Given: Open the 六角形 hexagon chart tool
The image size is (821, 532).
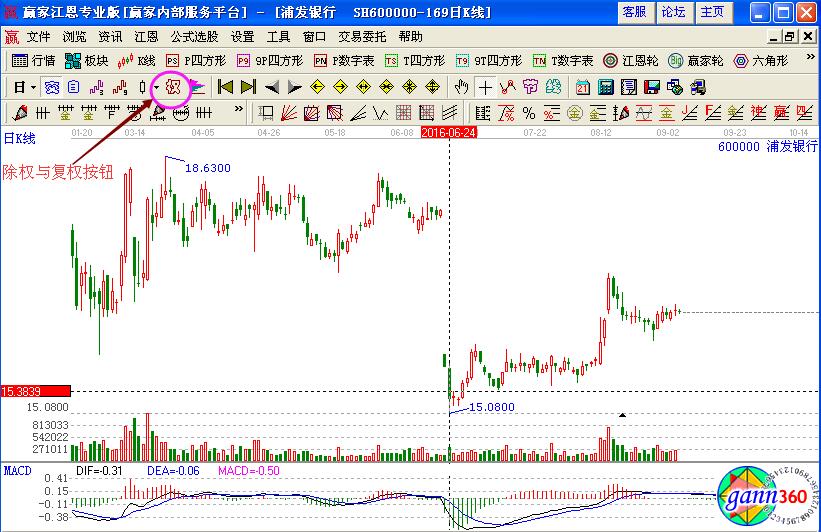Looking at the screenshot, I should (761, 61).
